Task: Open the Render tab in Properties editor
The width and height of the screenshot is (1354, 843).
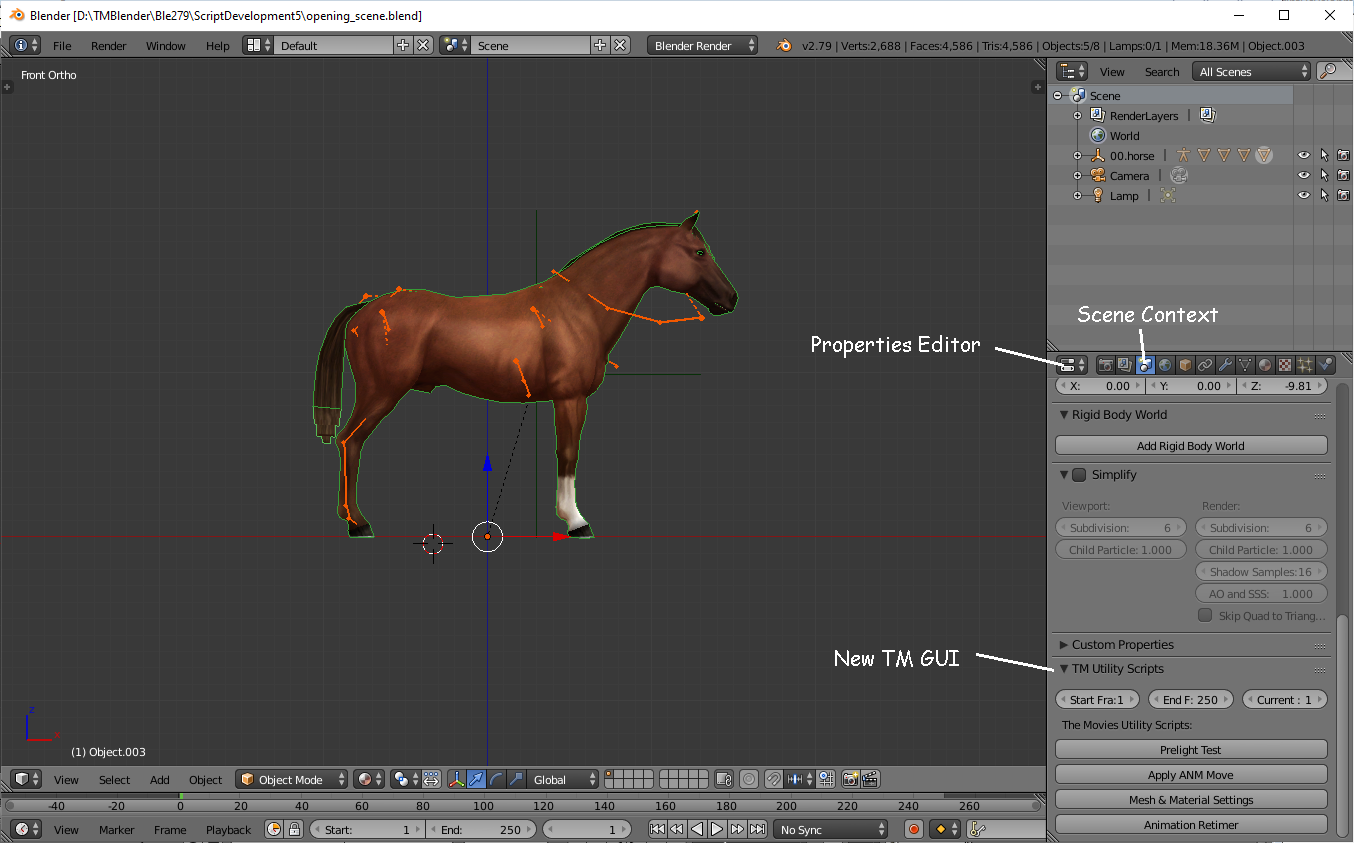Action: 1106,364
